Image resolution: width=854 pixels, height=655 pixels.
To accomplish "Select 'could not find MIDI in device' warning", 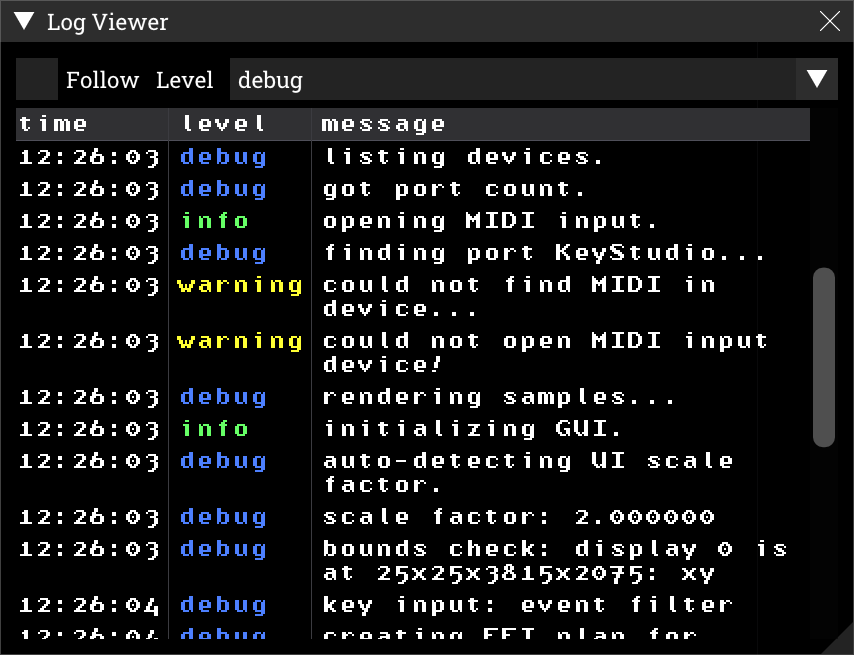I will (x=413, y=297).
